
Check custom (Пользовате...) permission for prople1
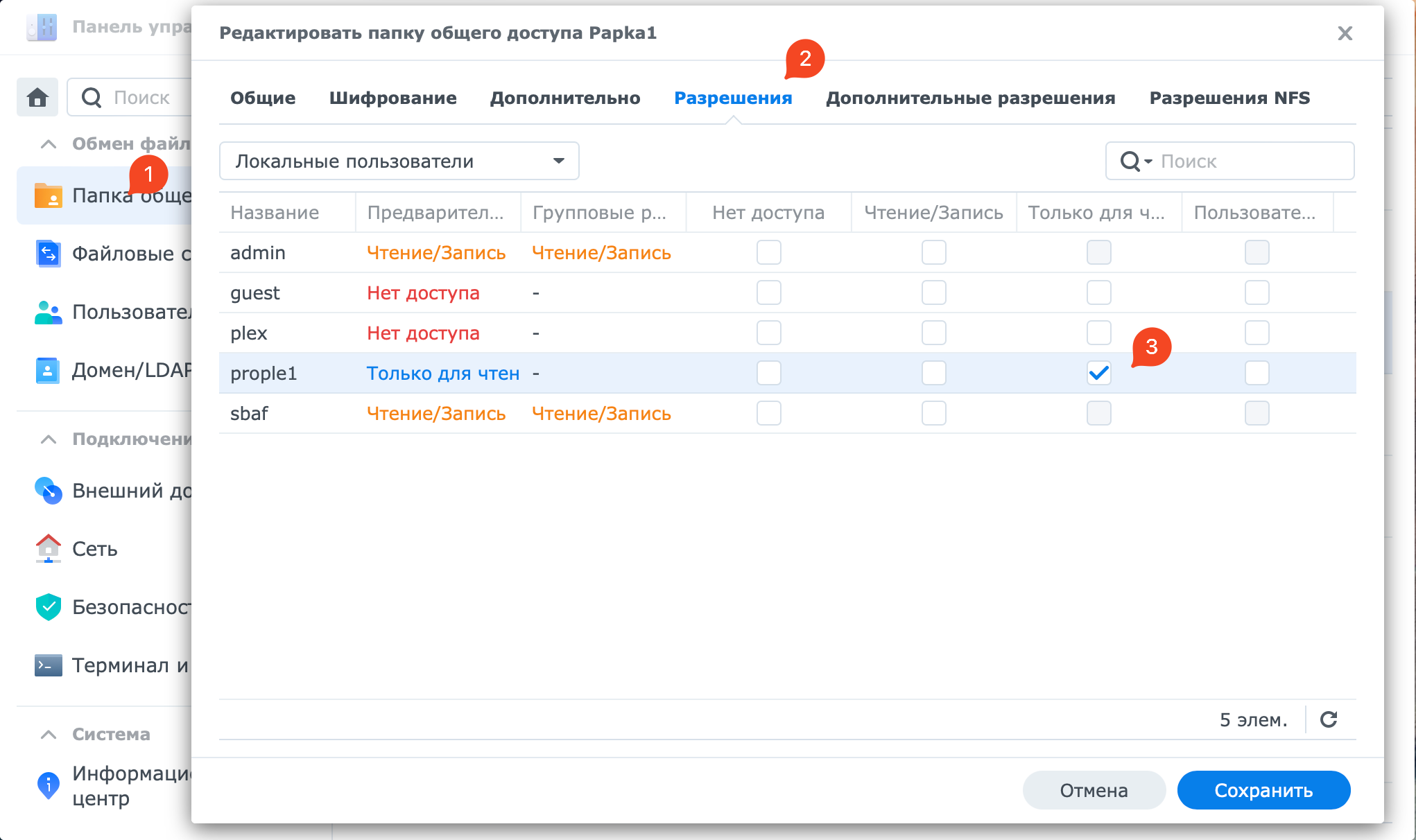[1257, 373]
